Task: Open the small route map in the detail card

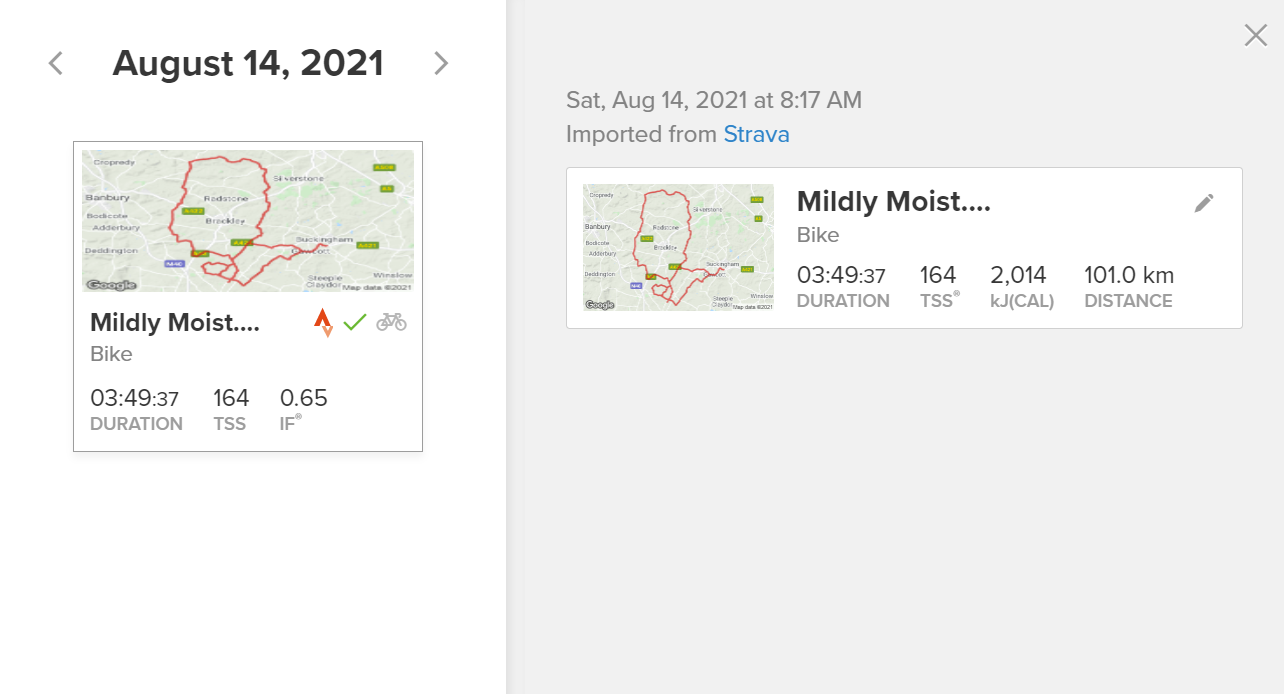Action: [x=678, y=247]
